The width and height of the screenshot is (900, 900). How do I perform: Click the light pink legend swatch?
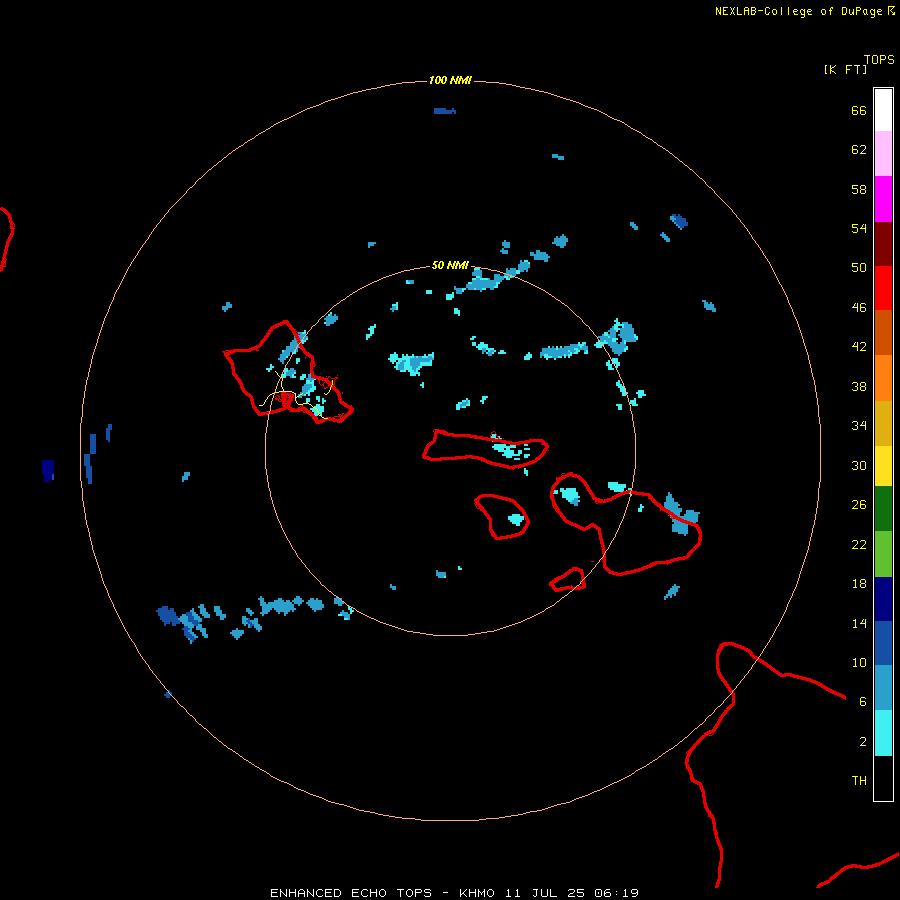coord(883,154)
